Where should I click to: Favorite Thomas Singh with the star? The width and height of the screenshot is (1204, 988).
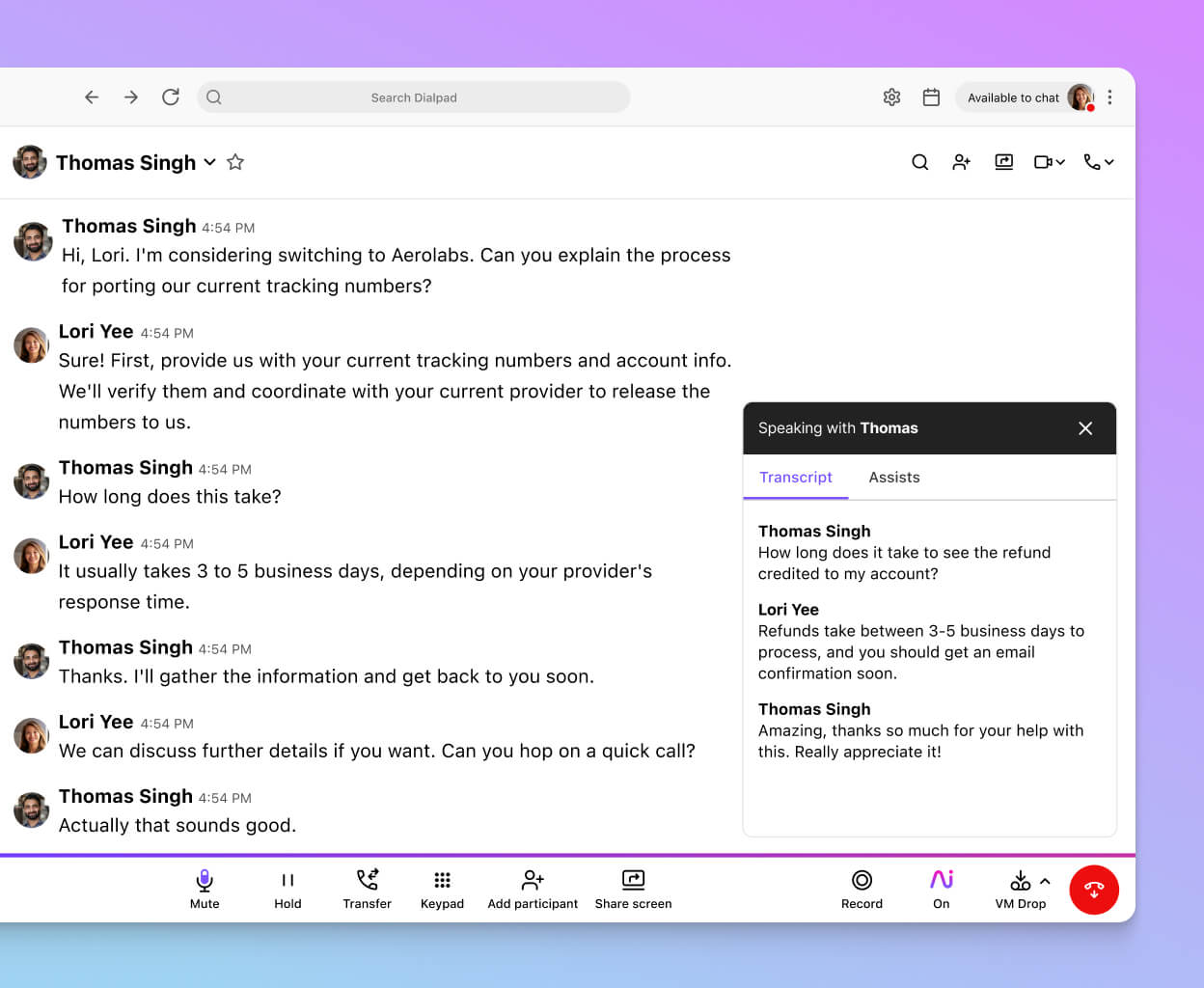click(235, 162)
